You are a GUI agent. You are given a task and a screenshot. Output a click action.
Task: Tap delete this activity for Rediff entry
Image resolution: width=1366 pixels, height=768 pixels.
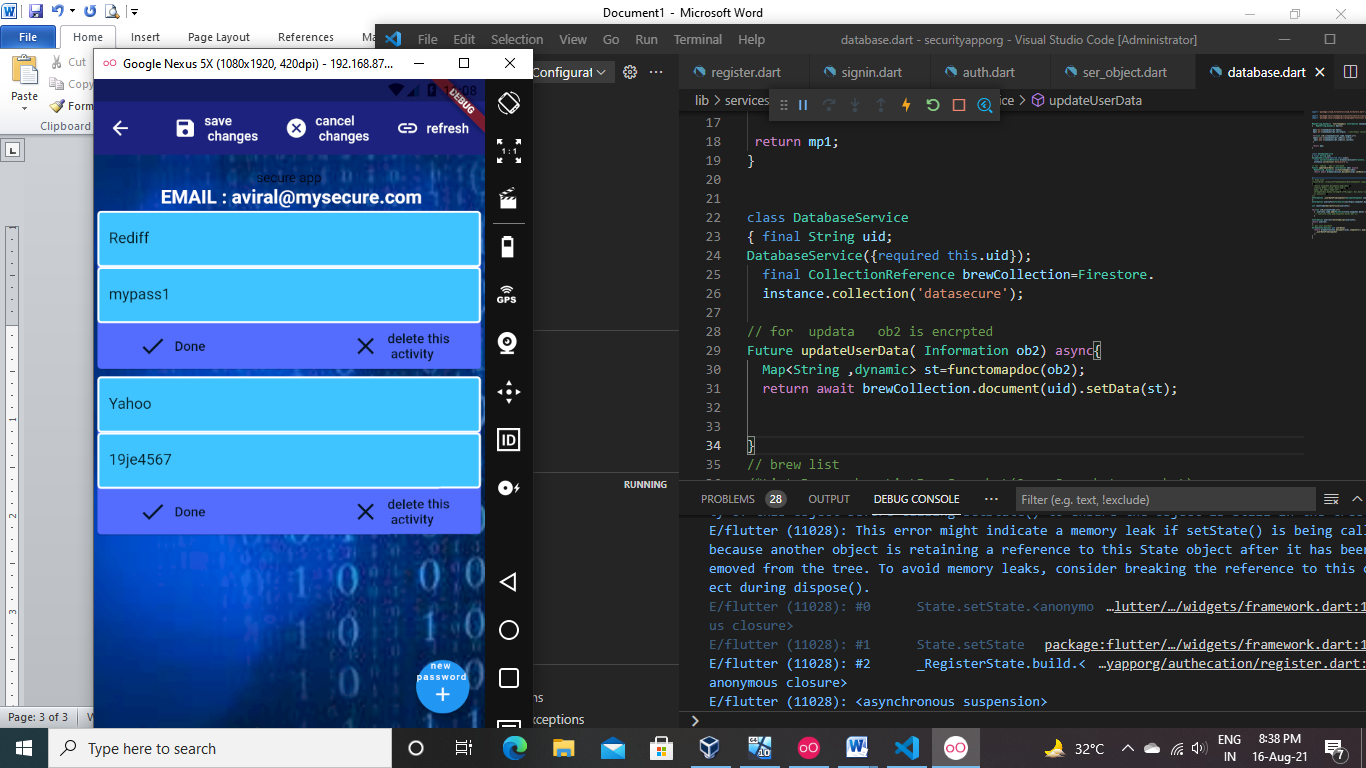[404, 346]
